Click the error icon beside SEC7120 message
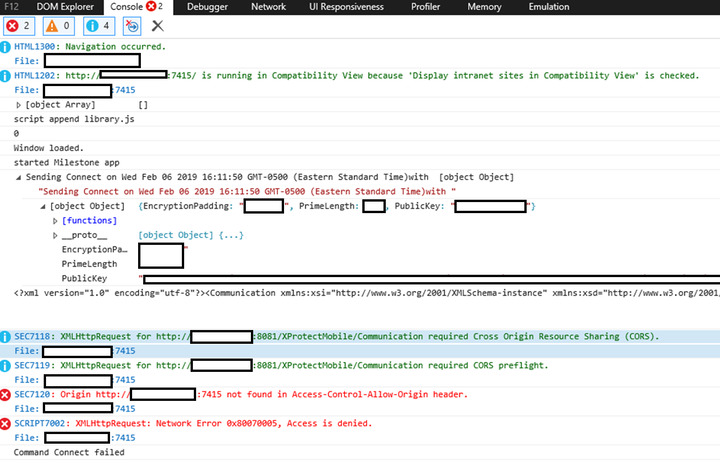 point(6,395)
